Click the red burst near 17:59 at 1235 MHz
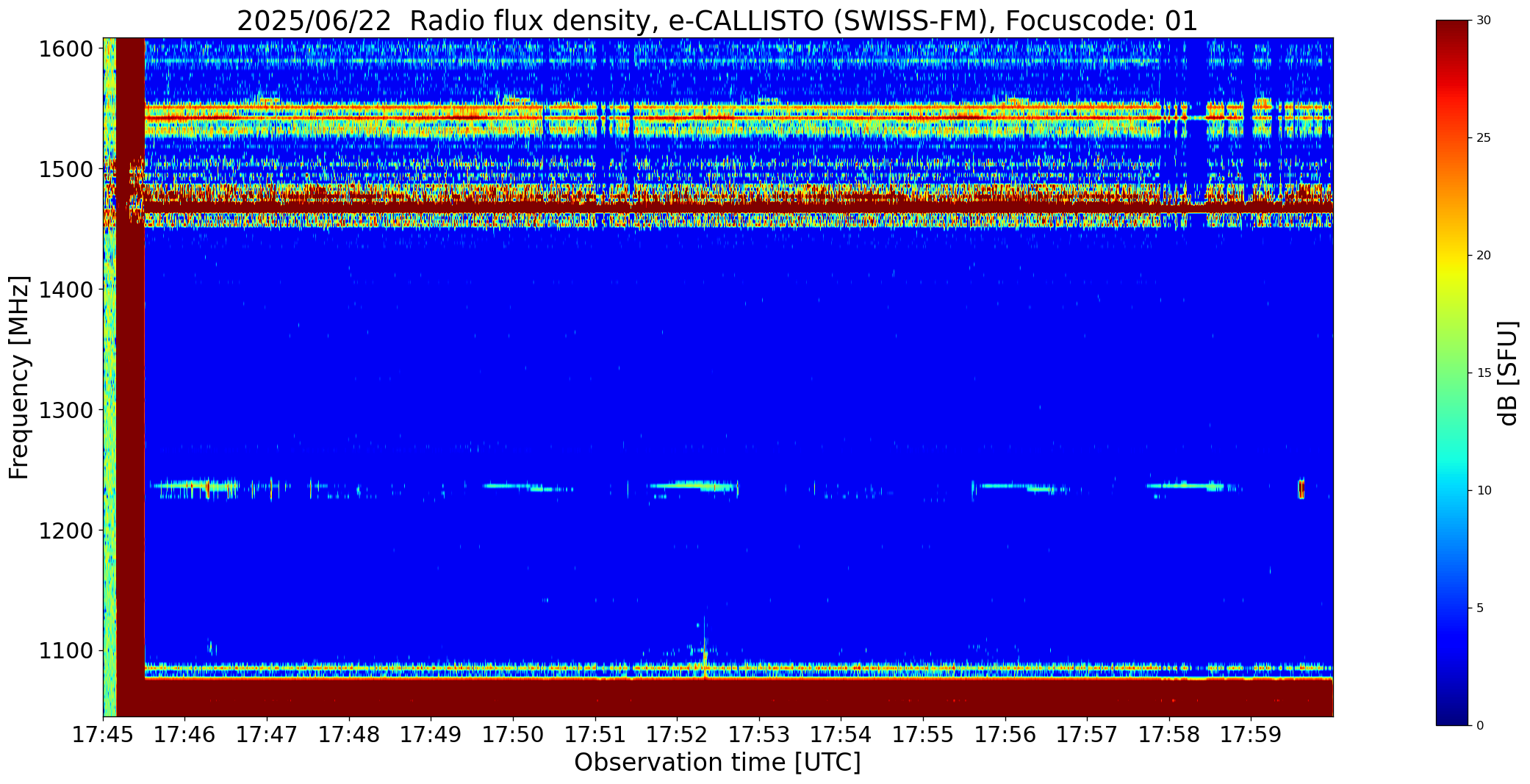This screenshot has height=784, width=1530. (x=1301, y=489)
